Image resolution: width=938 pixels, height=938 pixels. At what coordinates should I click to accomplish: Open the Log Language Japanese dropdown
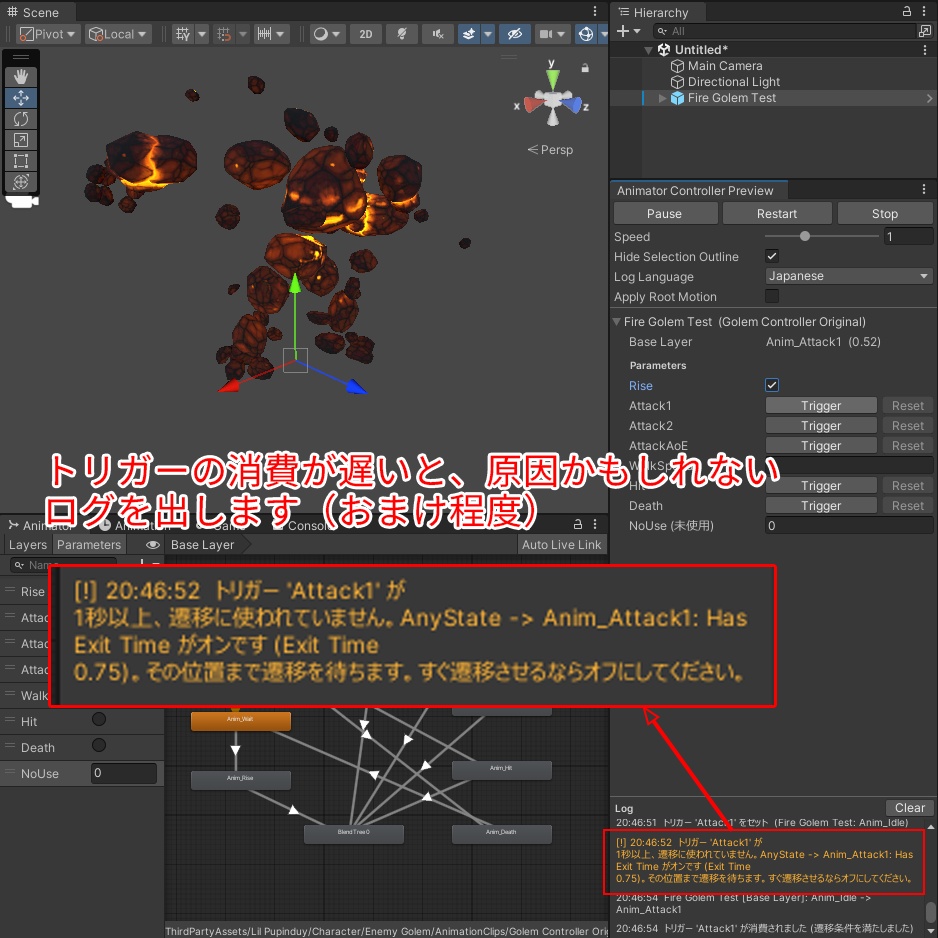click(849, 276)
